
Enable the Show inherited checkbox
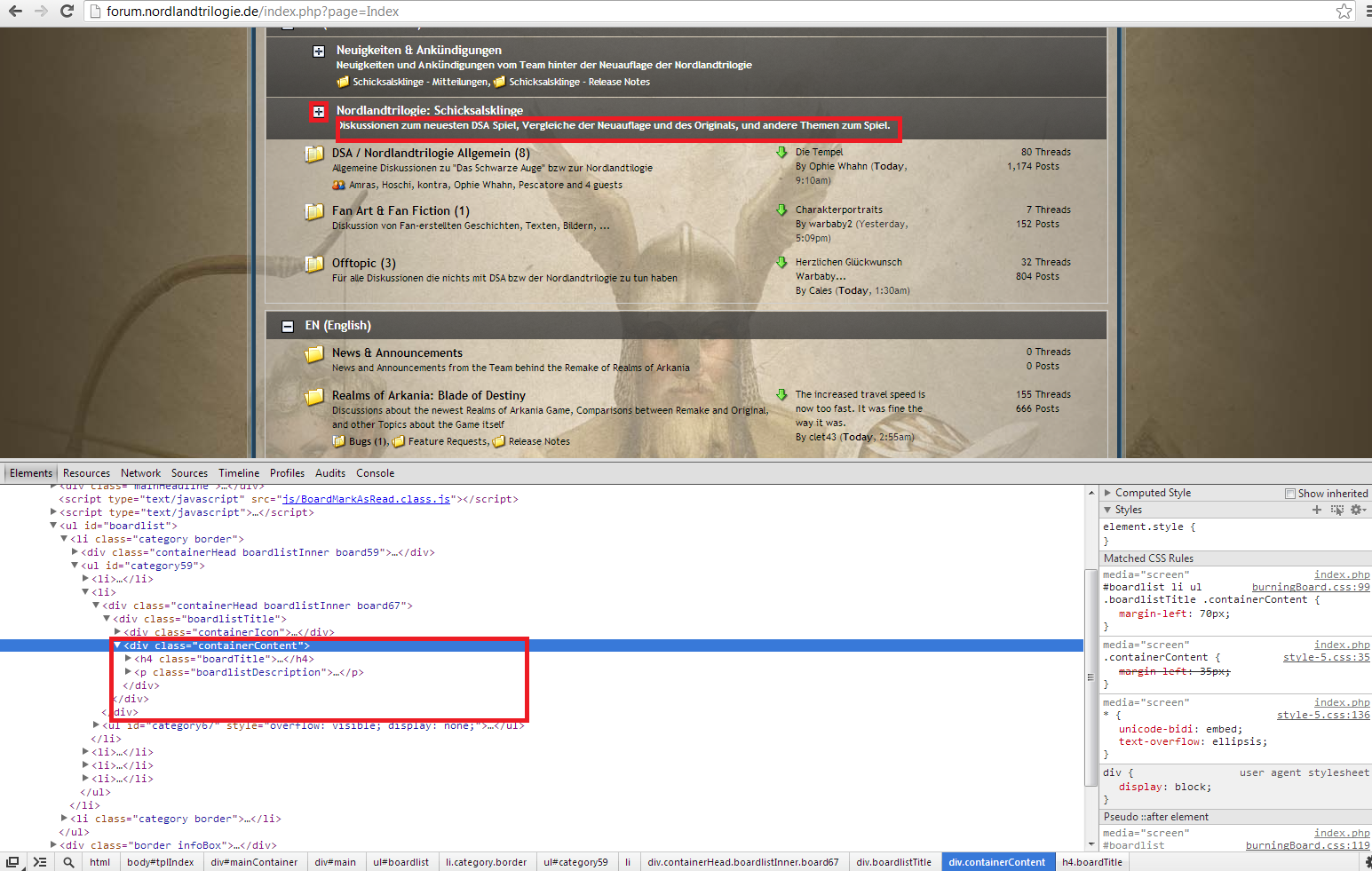1290,494
